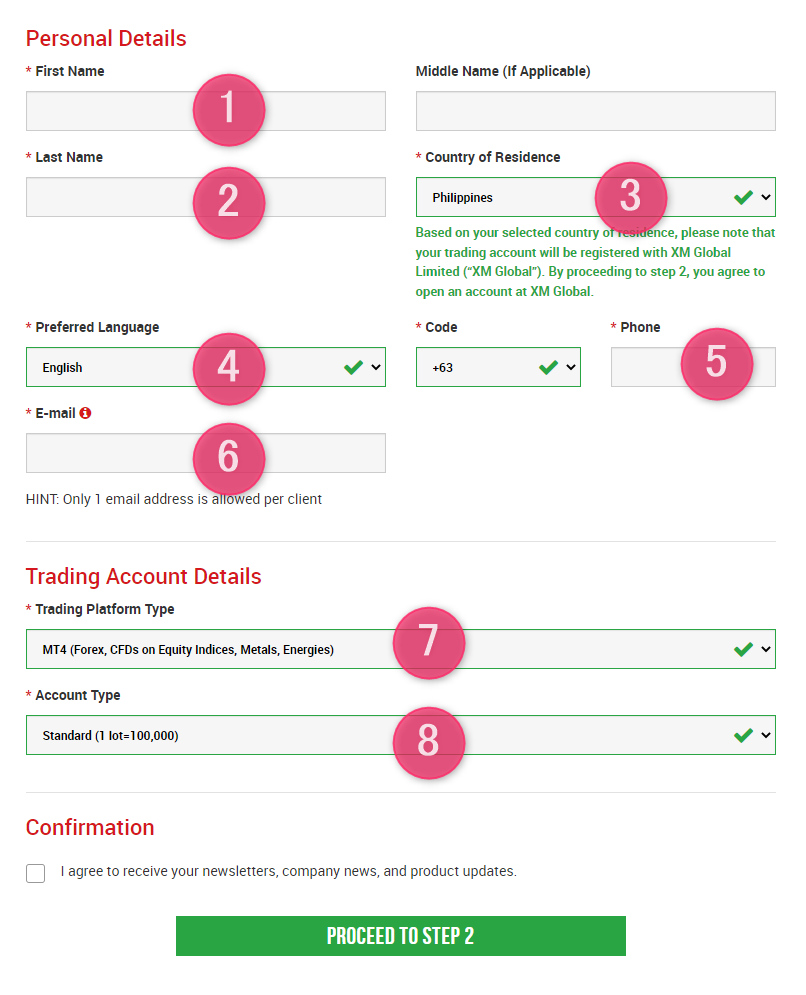Expand the Trading Platform Type dropdown arrow
Image resolution: width=806 pixels, height=995 pixels.
(766, 649)
